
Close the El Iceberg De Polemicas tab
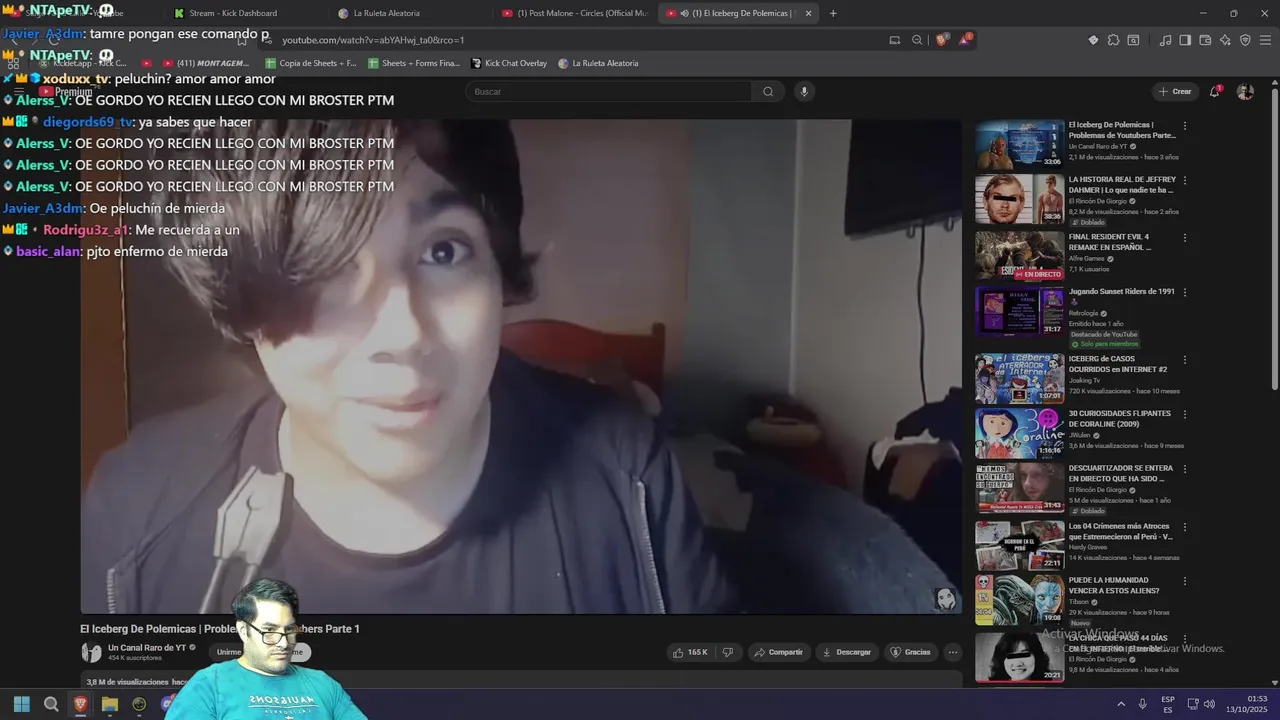click(x=808, y=13)
